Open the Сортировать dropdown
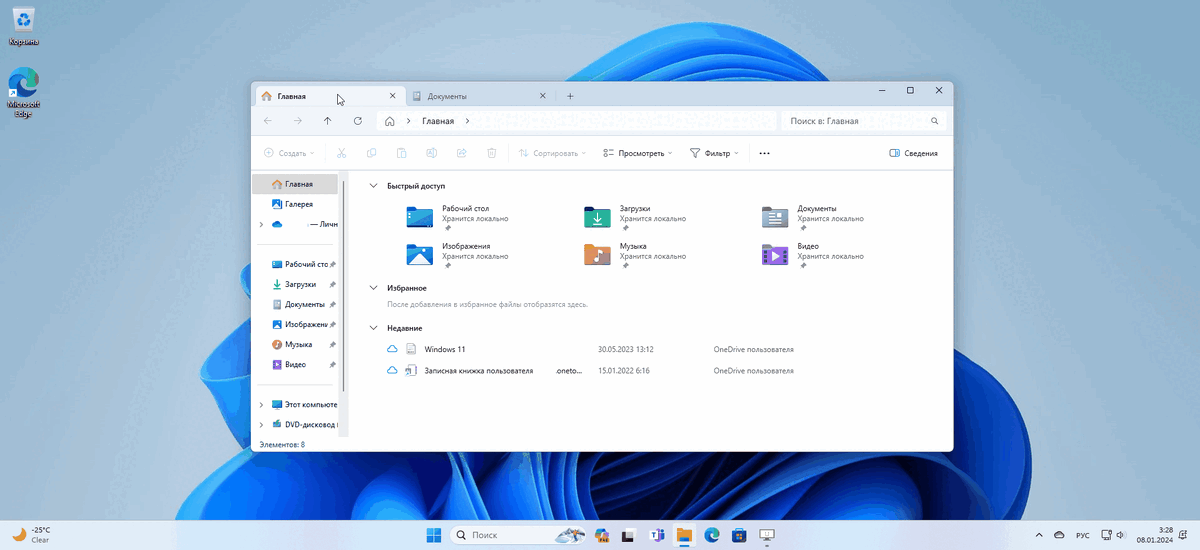This screenshot has height=550, width=1200. (x=553, y=153)
